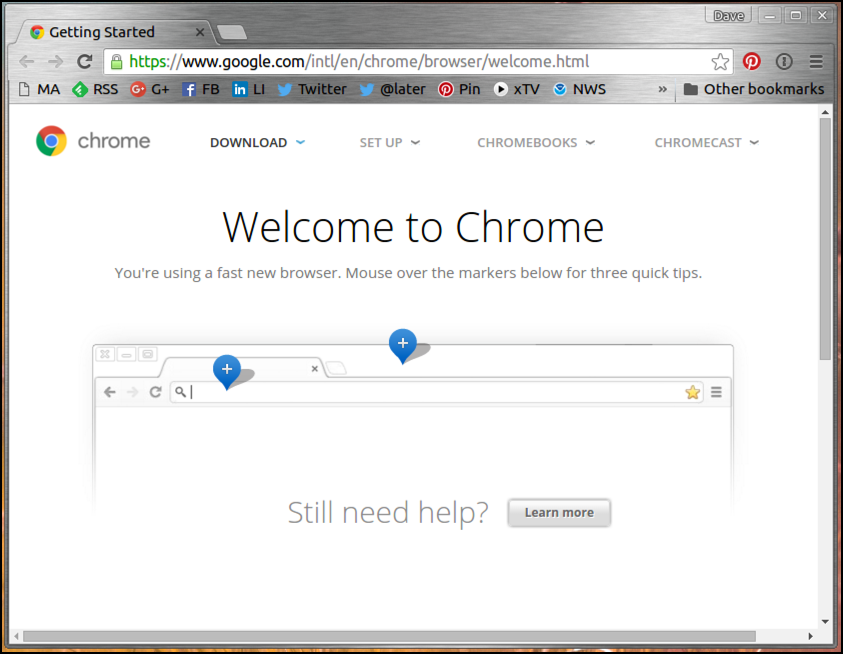Viewport: 843px width, 654px height.
Task: Click the green padlock security icon
Action: tap(116, 62)
